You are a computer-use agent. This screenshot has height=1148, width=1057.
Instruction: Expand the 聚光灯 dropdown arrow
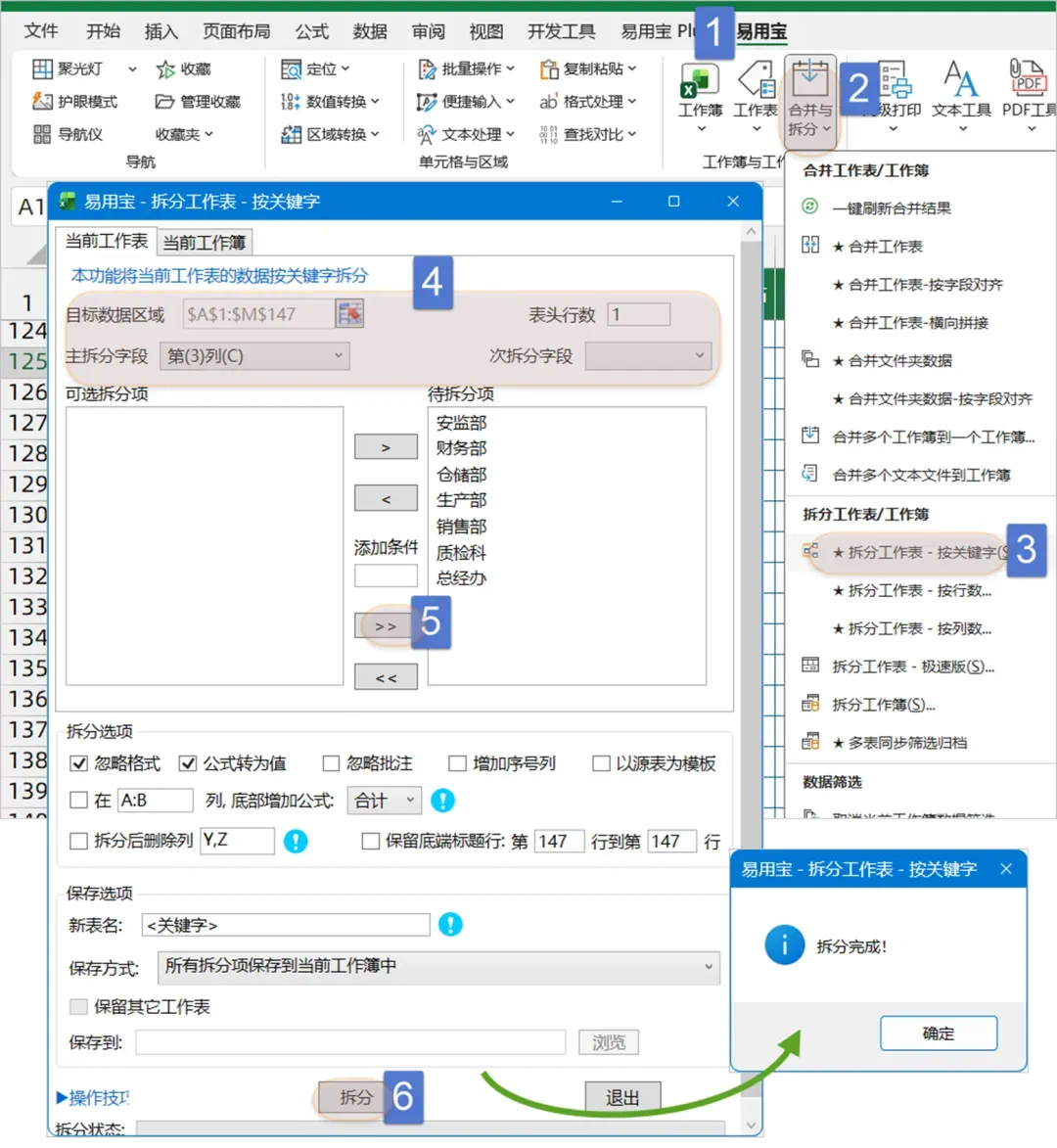tap(132, 69)
